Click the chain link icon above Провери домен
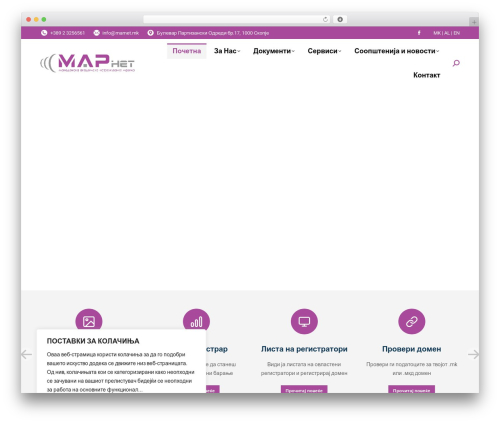Image resolution: width=500 pixels, height=423 pixels. pos(412,321)
